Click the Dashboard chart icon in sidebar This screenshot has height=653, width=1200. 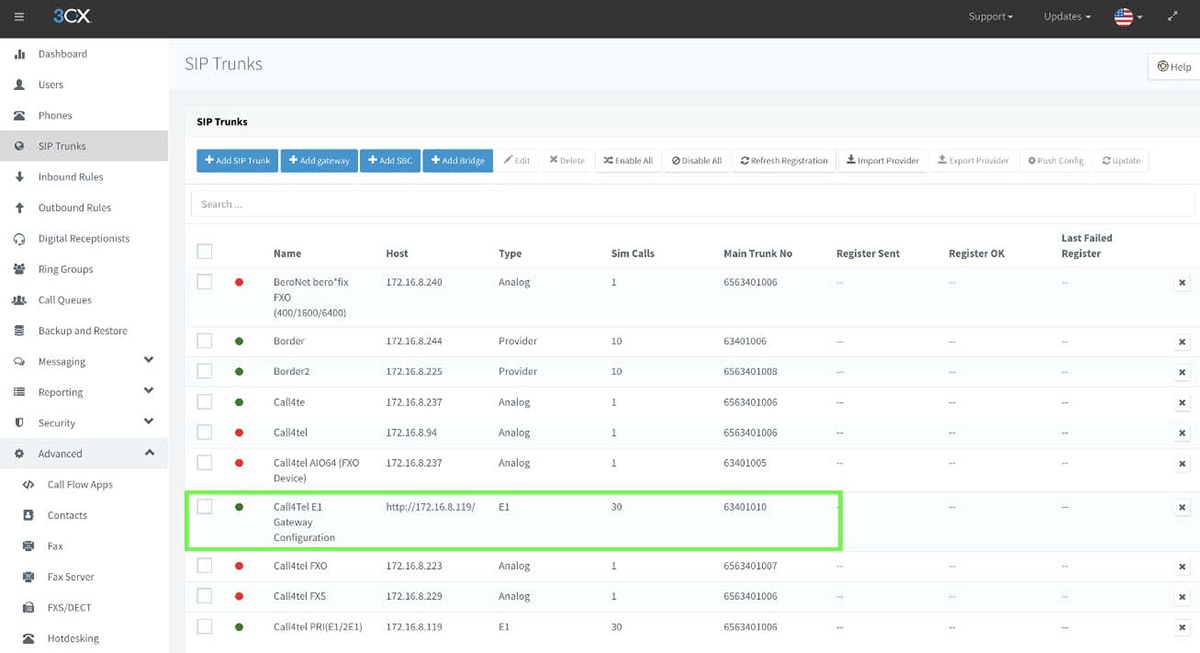[x=19, y=54]
